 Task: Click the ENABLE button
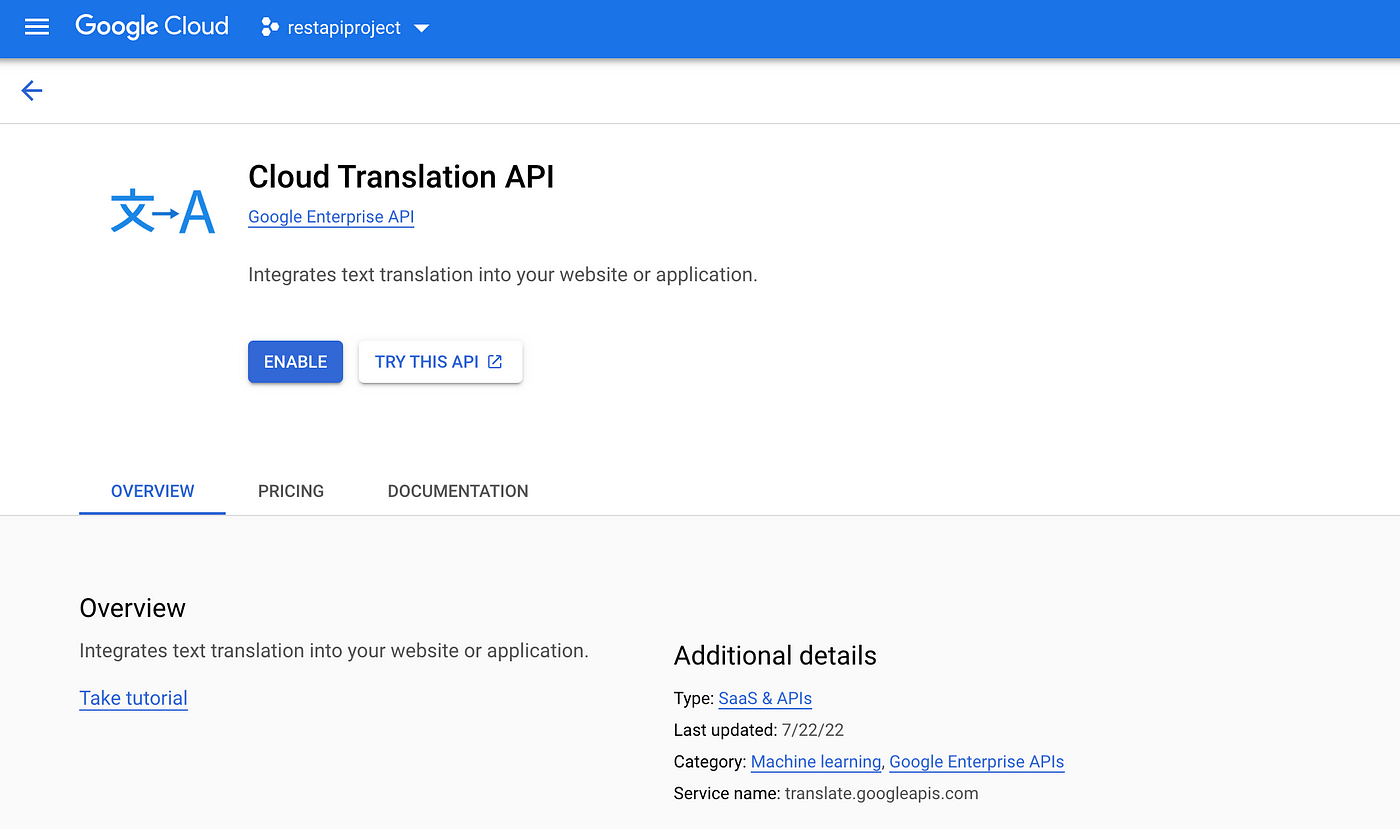pyautogui.click(x=295, y=362)
